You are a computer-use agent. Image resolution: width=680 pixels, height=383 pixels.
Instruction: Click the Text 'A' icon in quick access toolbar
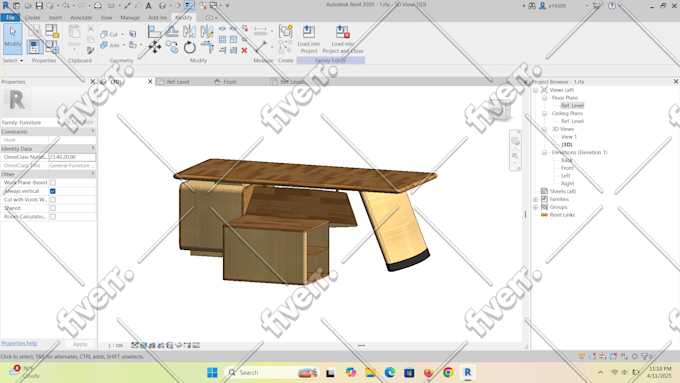coord(148,6)
